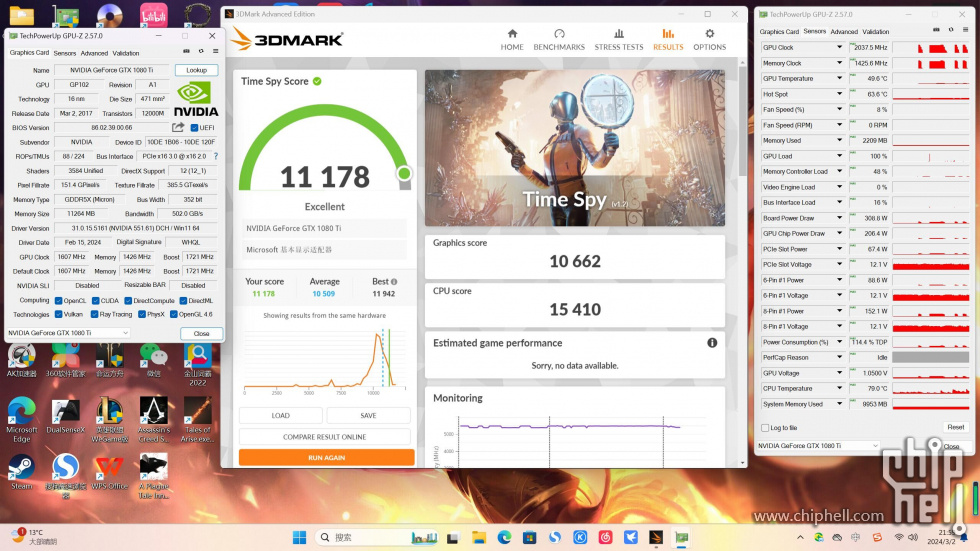Screen dimensions: 980x551
Task: Open bilibili pink desktop shortcut
Action: (153, 14)
